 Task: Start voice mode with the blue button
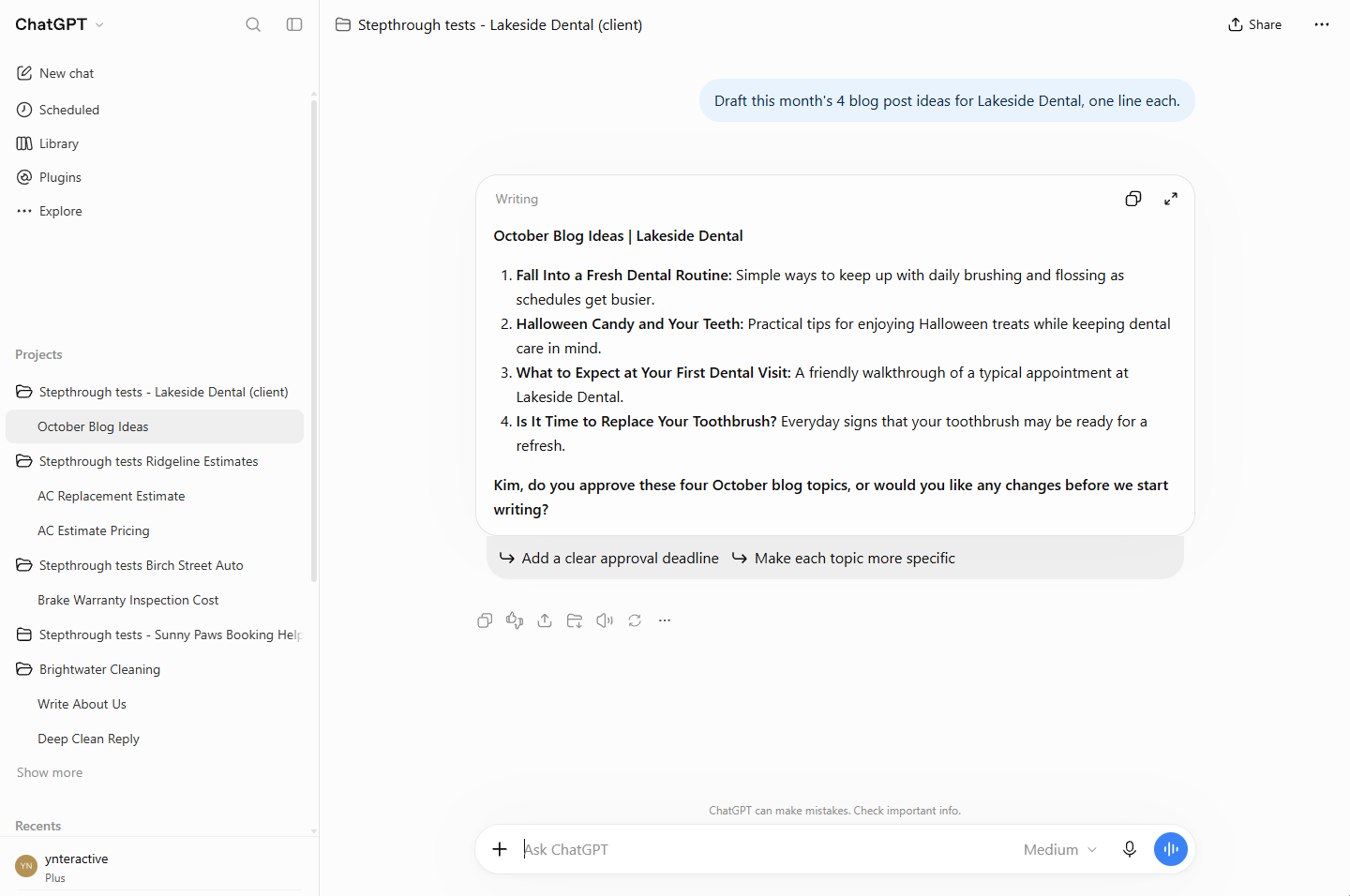tap(1171, 849)
